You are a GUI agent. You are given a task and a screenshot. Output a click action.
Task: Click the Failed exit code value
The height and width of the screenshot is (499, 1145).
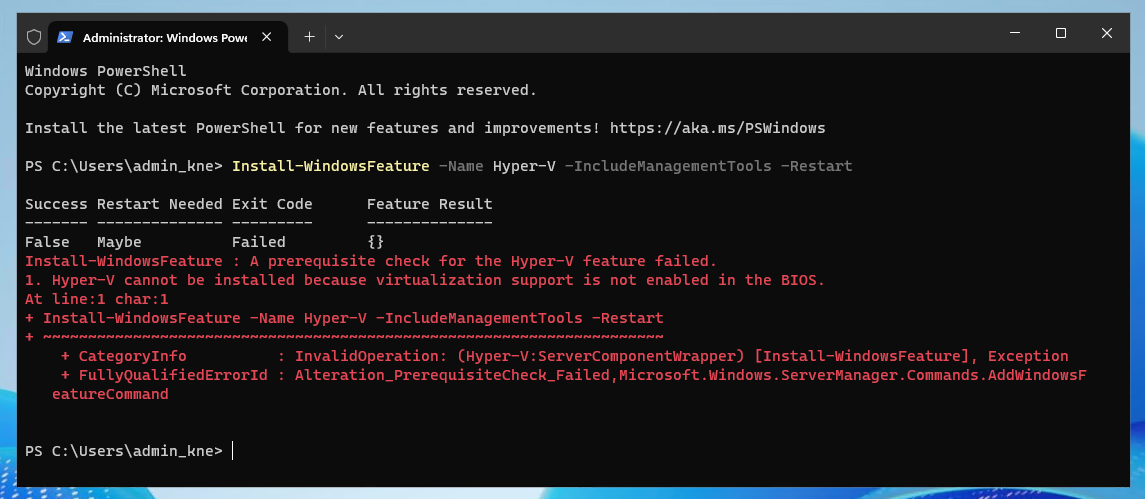[259, 242]
